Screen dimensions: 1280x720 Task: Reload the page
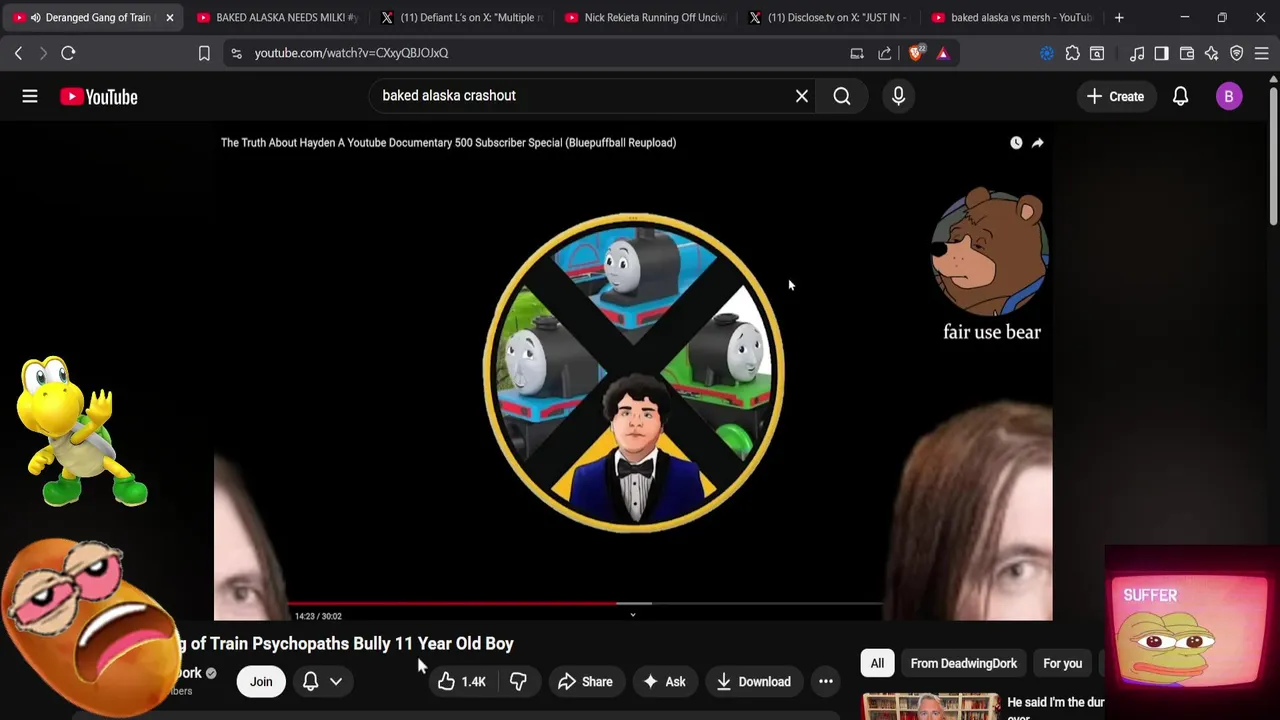68,53
